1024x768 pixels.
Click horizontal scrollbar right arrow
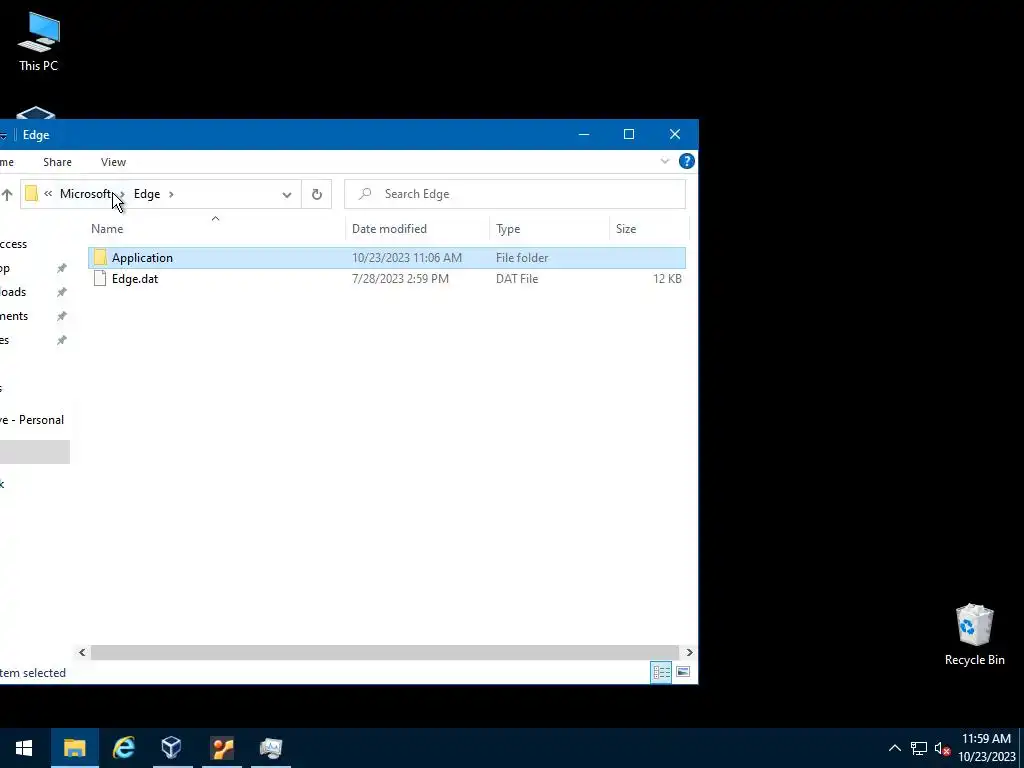tap(689, 652)
